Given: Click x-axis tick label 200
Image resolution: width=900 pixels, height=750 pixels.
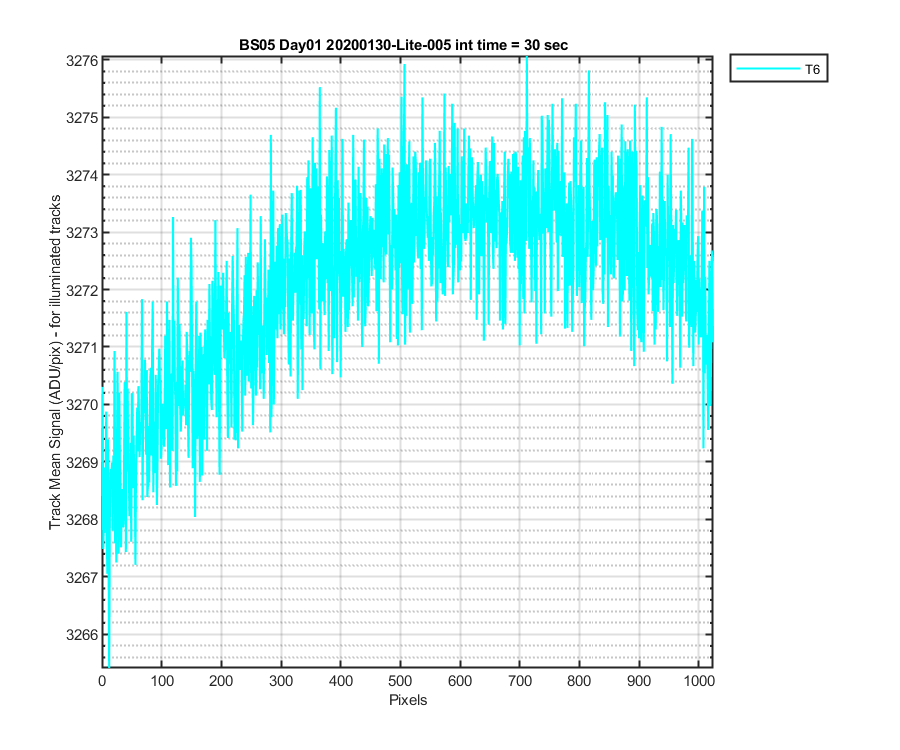Looking at the screenshot, I should (x=221, y=681).
